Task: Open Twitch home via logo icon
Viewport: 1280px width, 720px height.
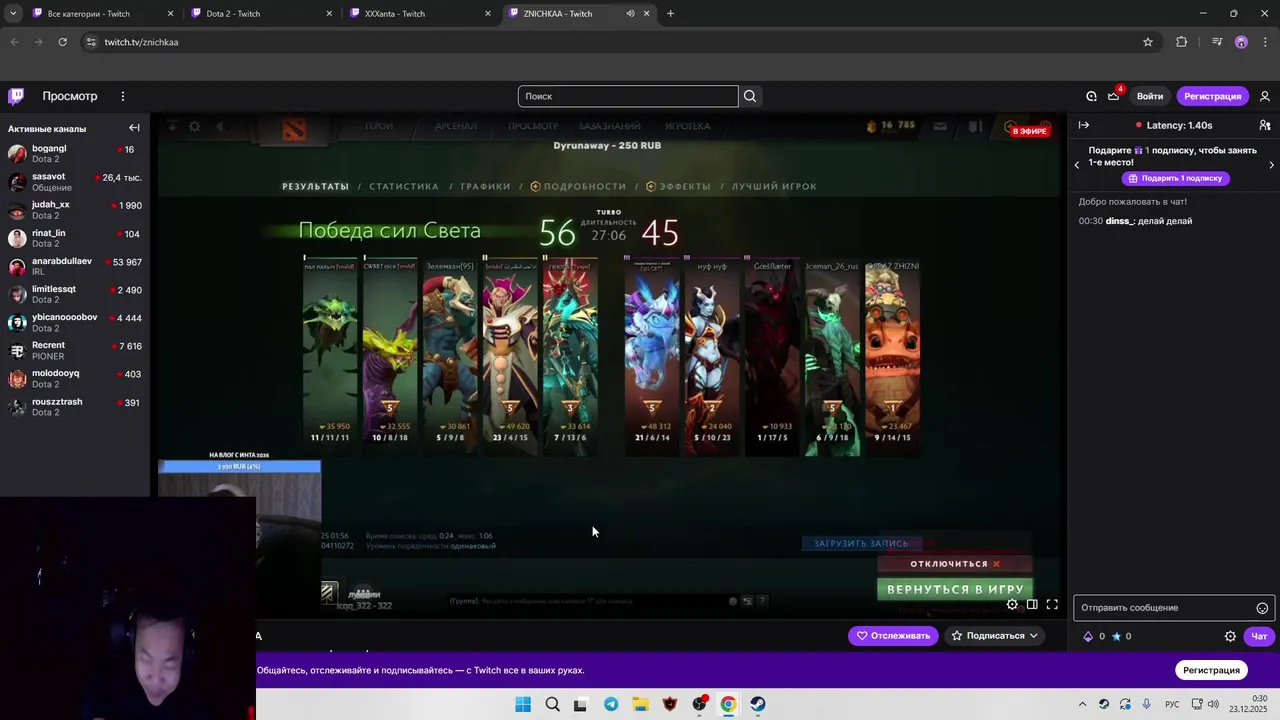Action: click(x=16, y=96)
